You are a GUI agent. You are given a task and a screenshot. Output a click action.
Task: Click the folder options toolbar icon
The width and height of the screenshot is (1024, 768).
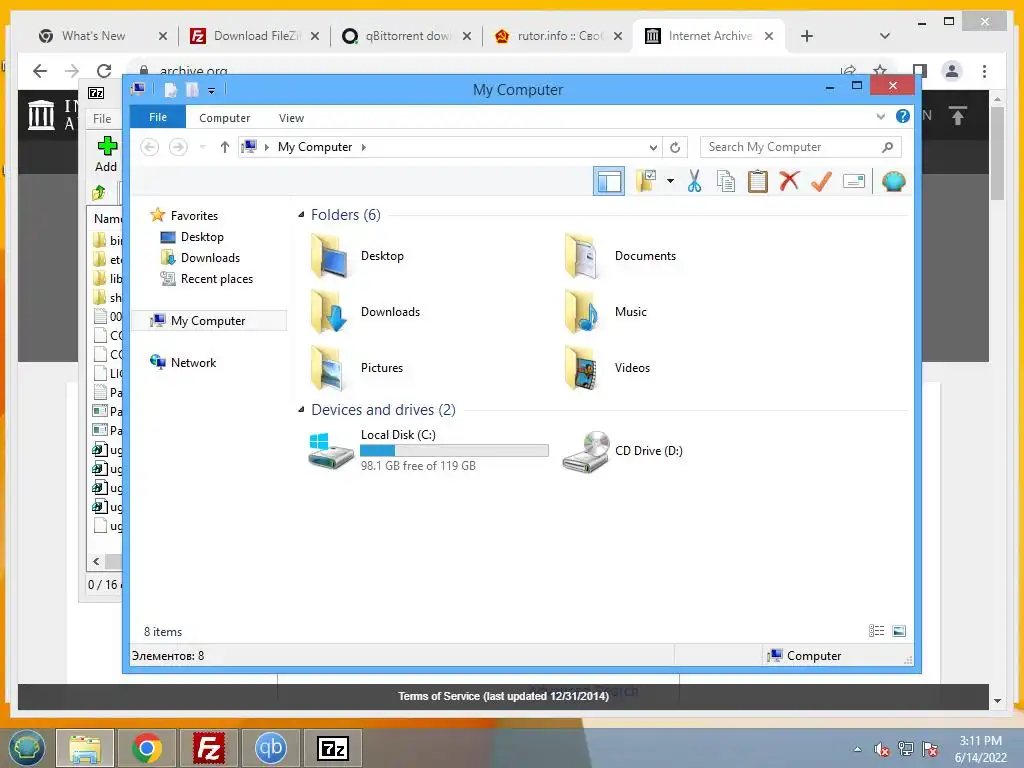(646, 181)
